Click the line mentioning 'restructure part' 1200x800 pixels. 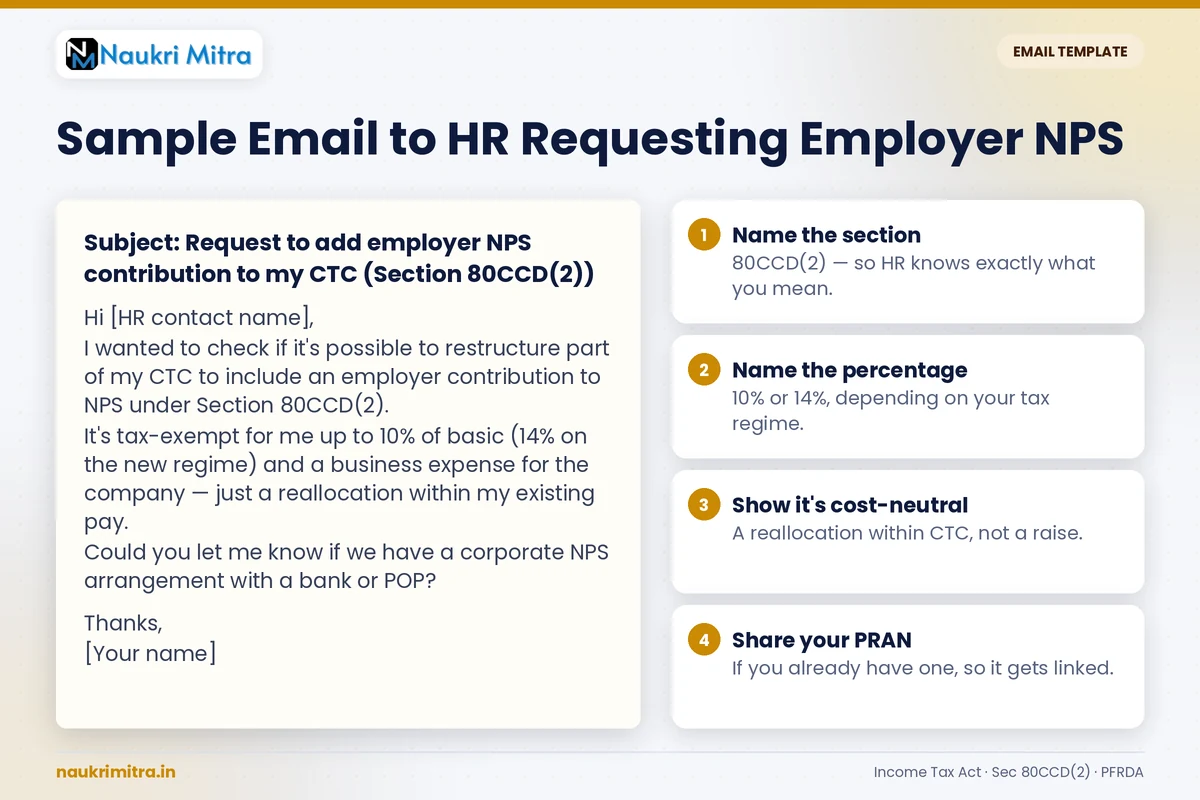[347, 348]
